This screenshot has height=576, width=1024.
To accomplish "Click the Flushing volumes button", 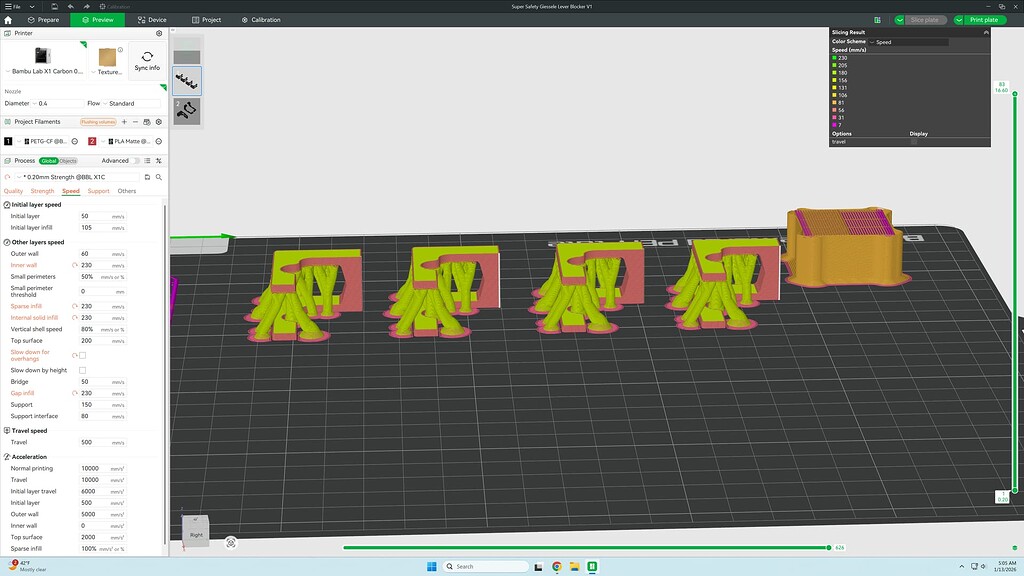I will point(98,122).
